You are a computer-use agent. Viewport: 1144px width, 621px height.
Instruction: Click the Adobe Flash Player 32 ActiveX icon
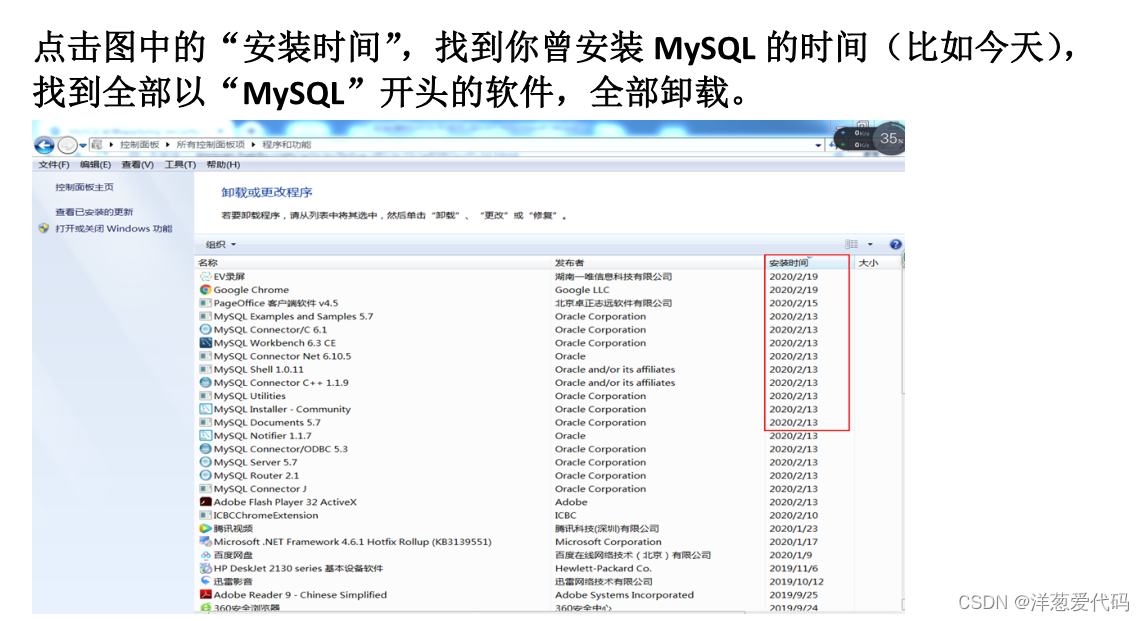206,502
